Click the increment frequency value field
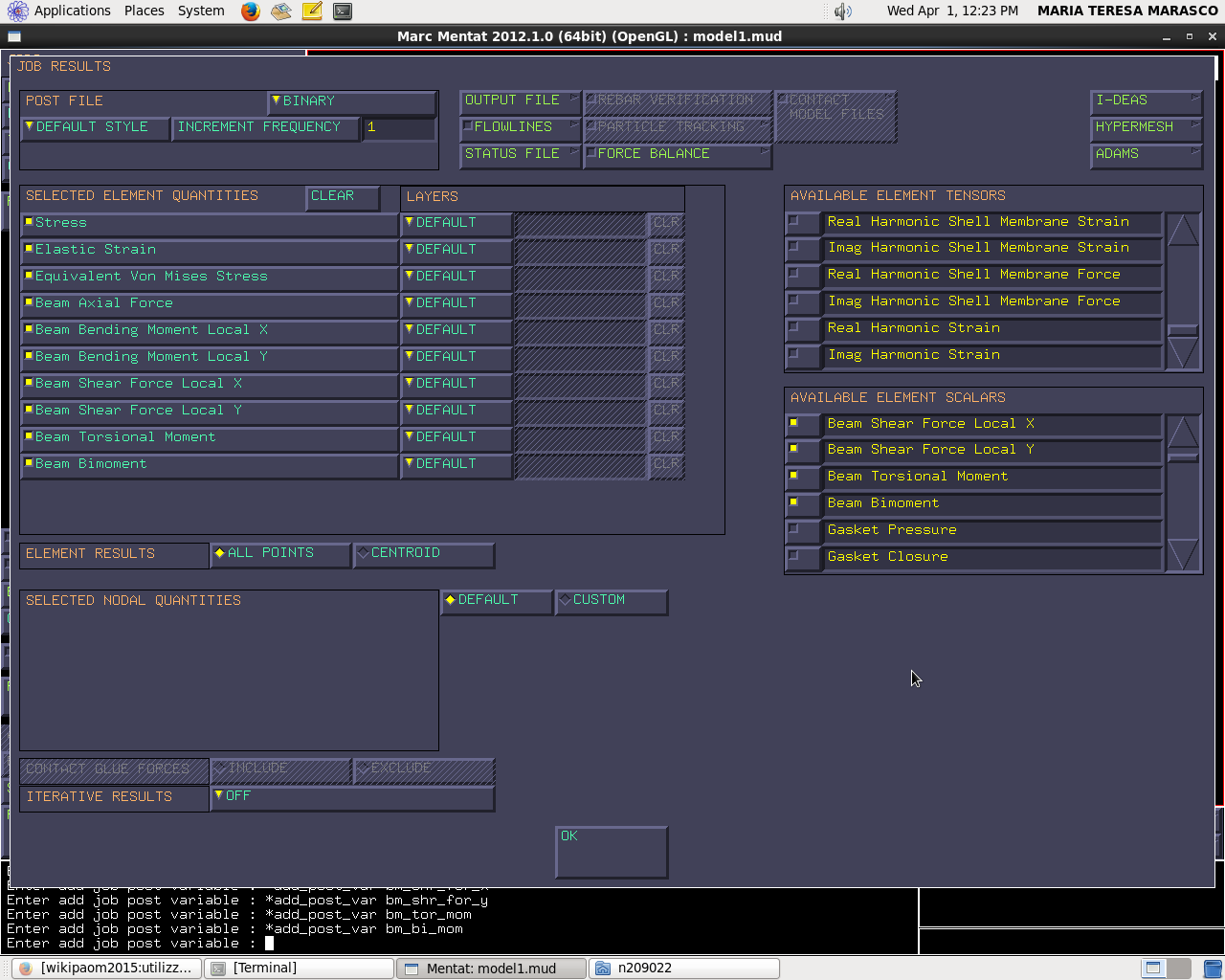Image resolution: width=1225 pixels, height=980 pixels. [x=399, y=128]
